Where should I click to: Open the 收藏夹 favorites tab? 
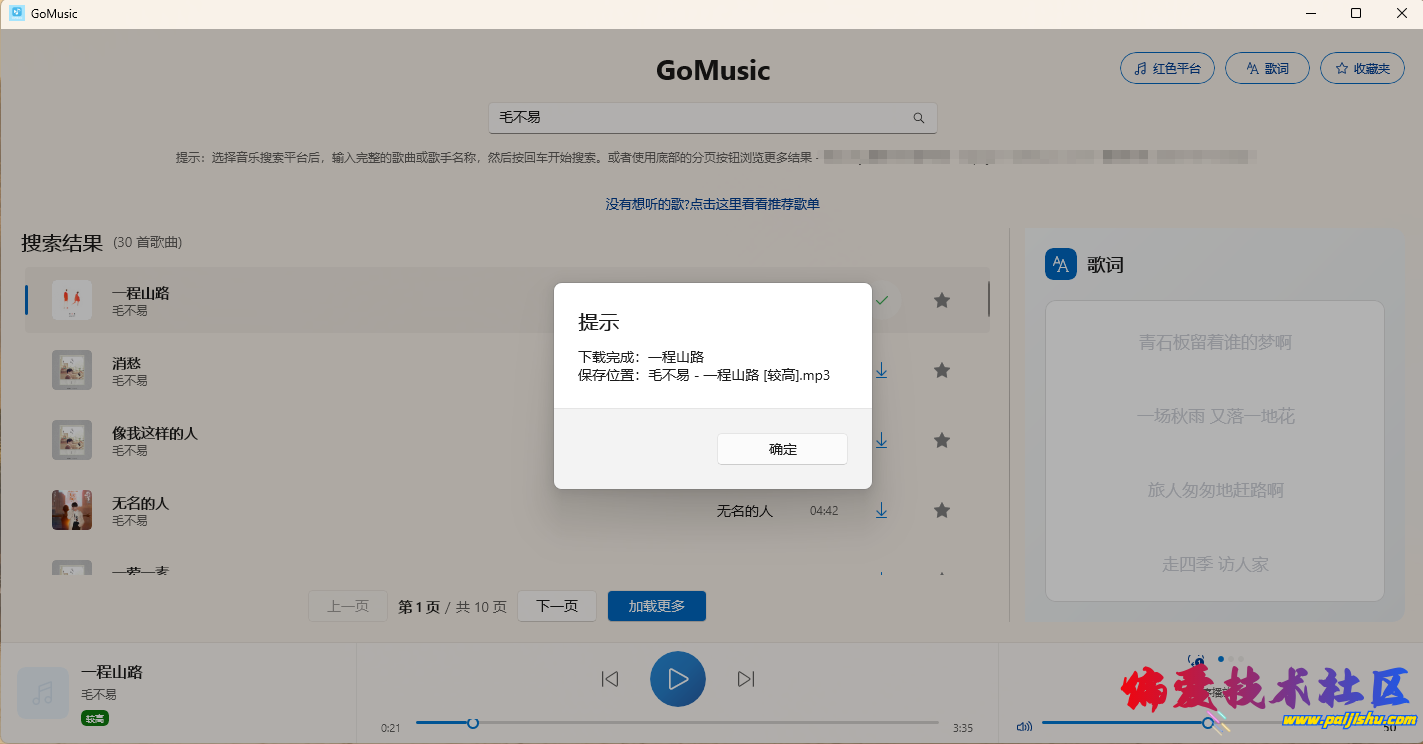pos(1361,68)
